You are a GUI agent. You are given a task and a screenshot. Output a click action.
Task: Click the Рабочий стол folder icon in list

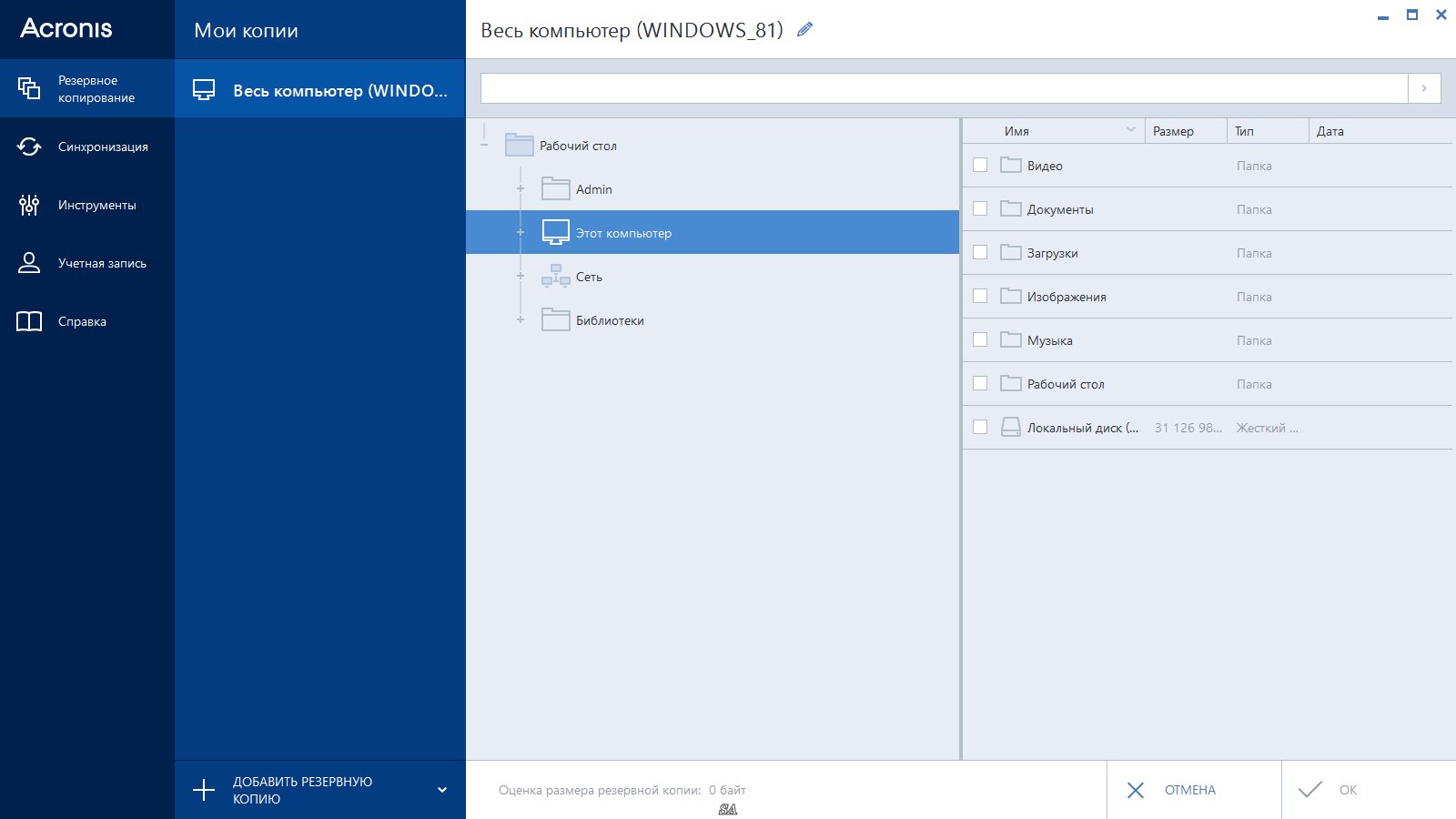(x=1010, y=383)
